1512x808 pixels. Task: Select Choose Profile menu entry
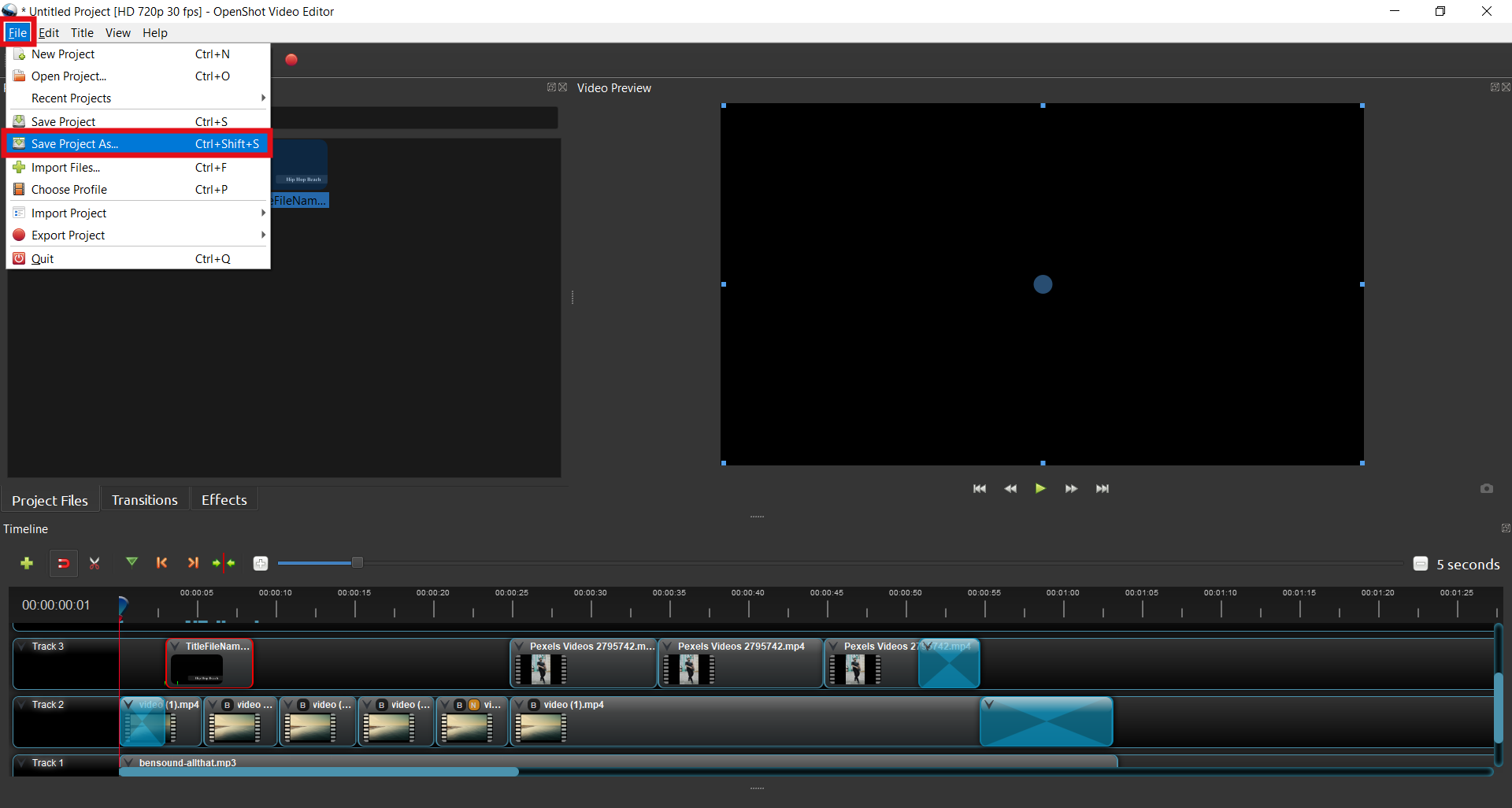point(138,189)
